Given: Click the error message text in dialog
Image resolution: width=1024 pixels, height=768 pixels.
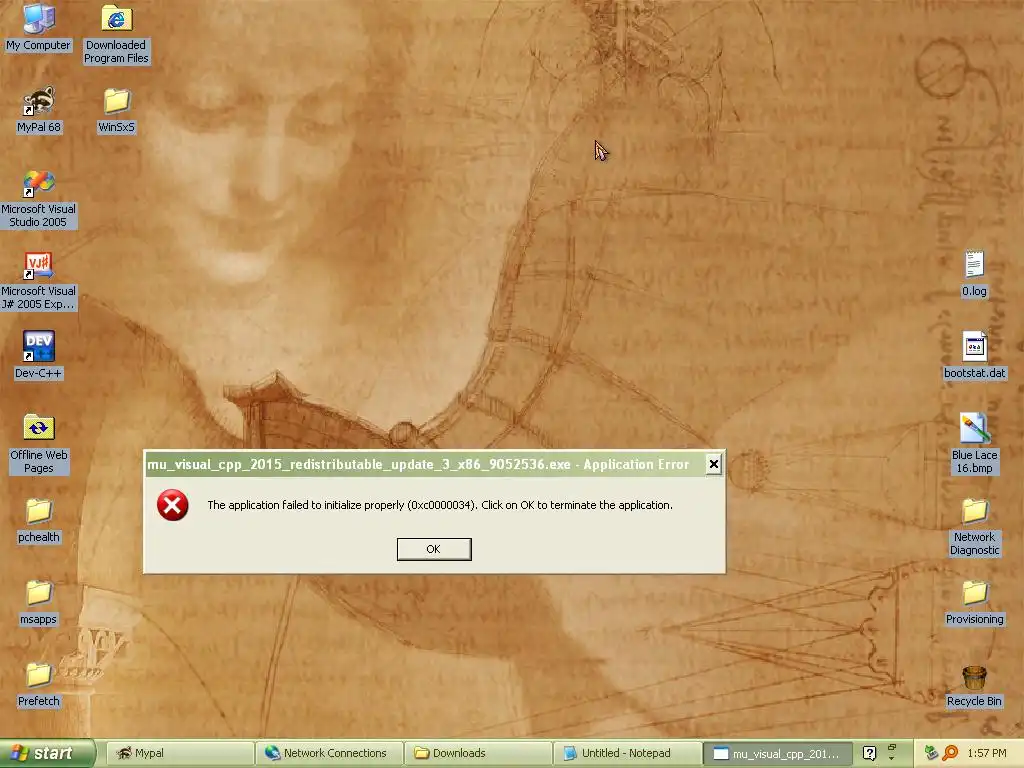Looking at the screenshot, I should (440, 505).
